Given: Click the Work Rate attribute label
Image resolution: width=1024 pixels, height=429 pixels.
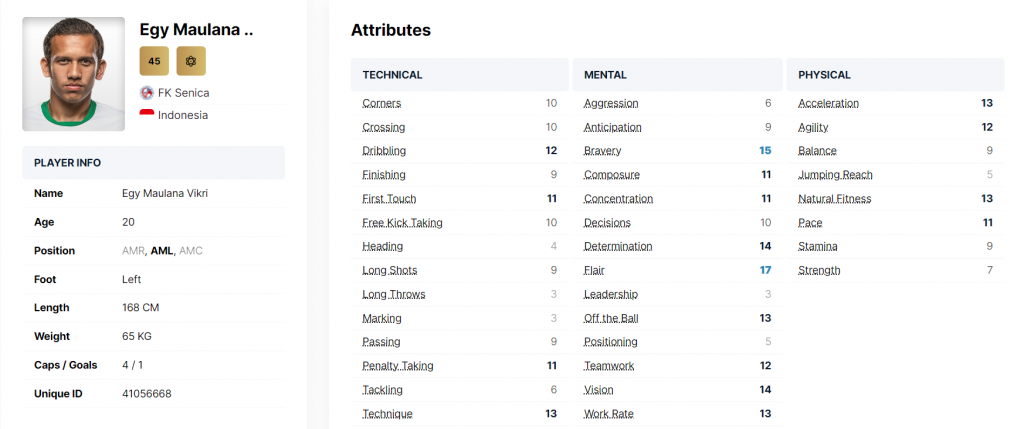Looking at the screenshot, I should (x=608, y=414).
